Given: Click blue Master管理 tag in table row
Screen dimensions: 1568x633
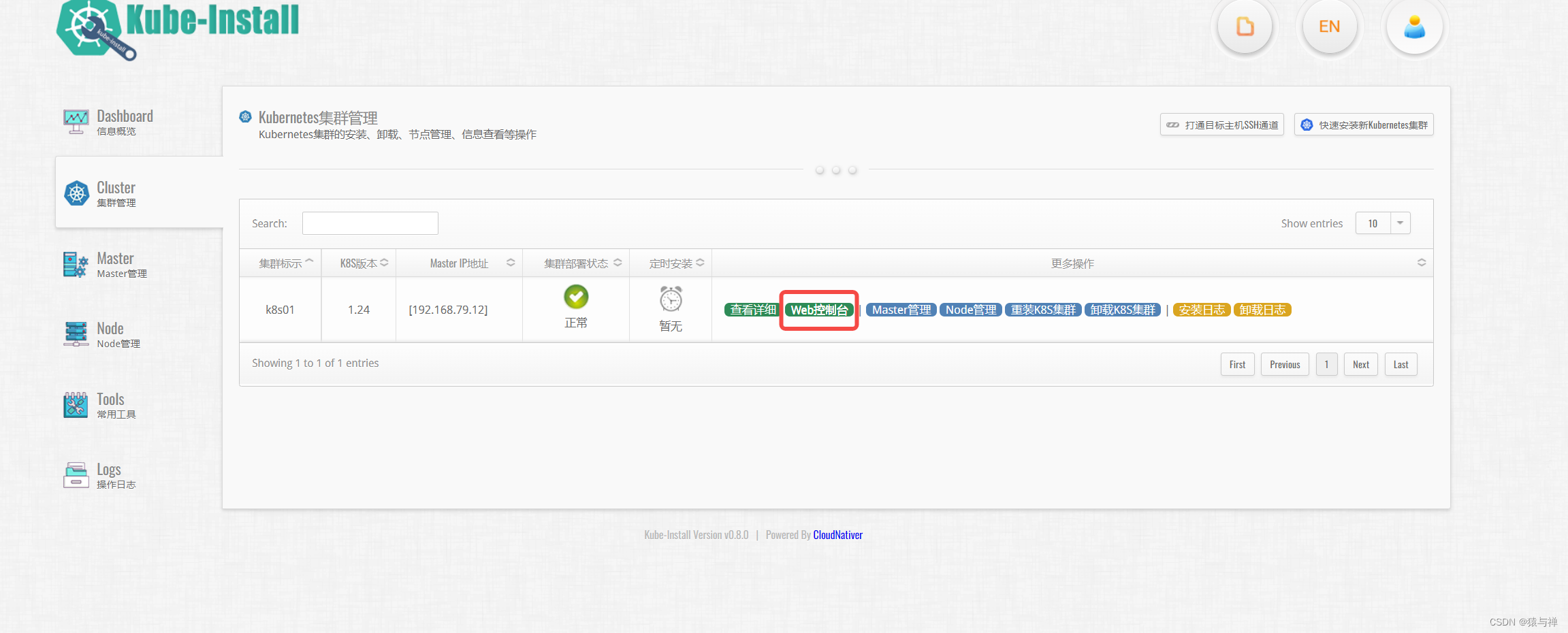Looking at the screenshot, I should (901, 310).
